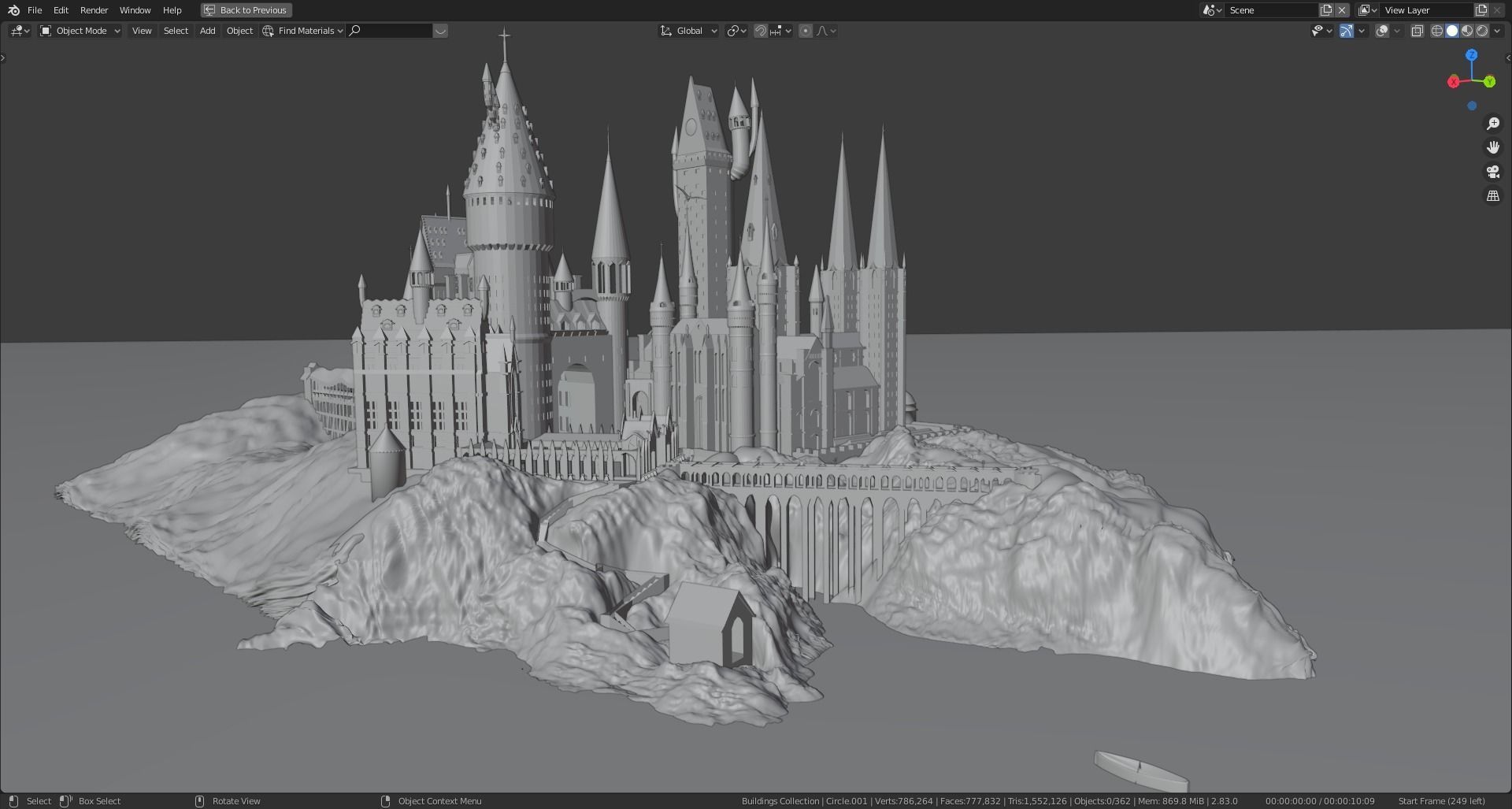Click the 'Buildings Collection | Circle.001' status text
Viewport: 1512px width, 809px height.
click(804, 801)
